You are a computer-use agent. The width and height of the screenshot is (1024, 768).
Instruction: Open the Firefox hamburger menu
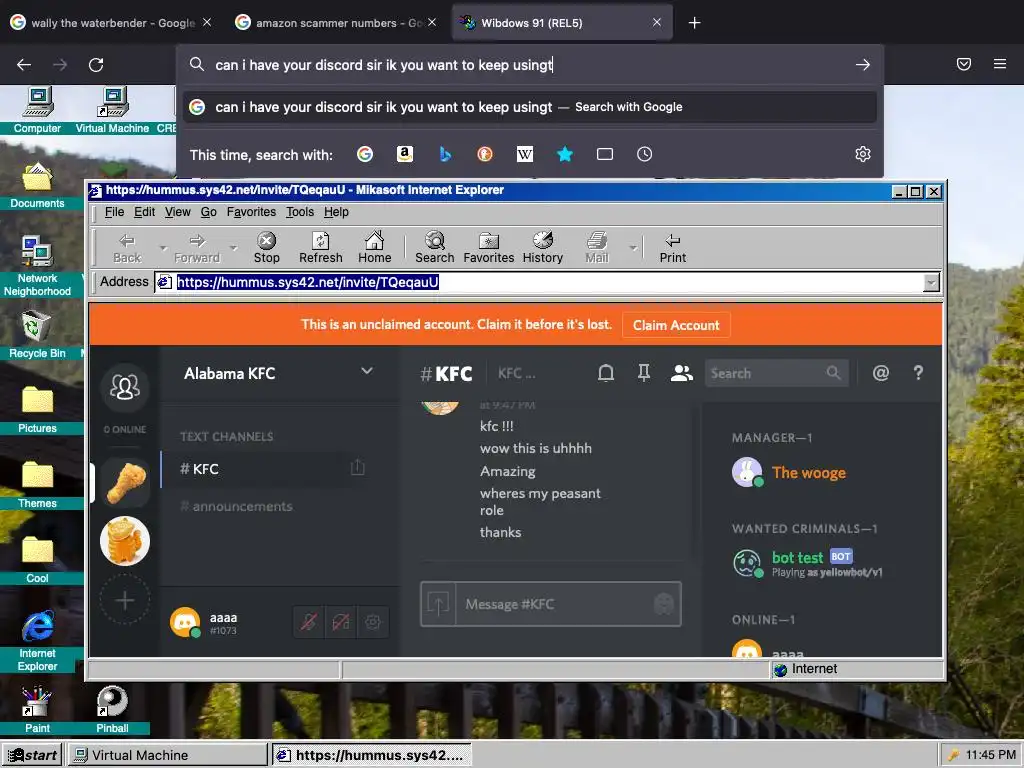[999, 64]
